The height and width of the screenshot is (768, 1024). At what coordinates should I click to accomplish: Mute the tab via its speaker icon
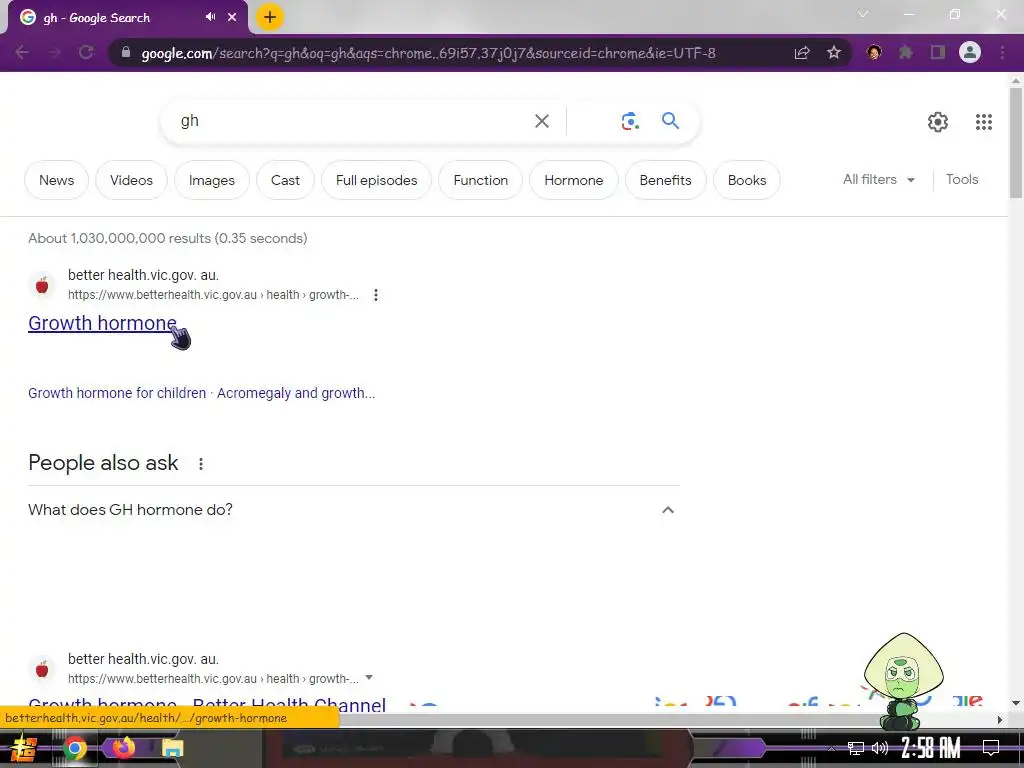pos(210,17)
